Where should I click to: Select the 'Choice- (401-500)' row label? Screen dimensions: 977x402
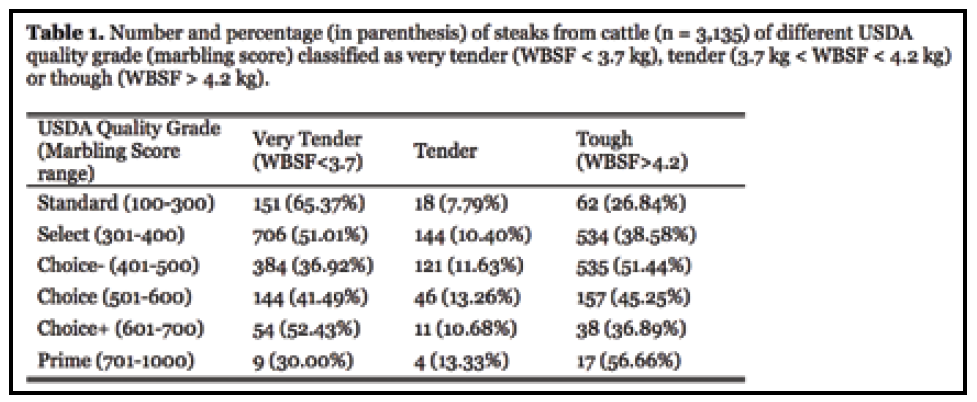coord(119,268)
